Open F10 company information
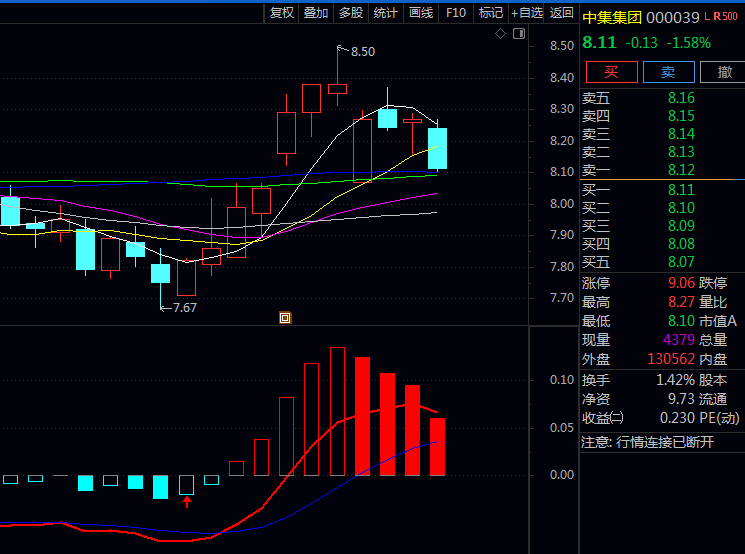The height and width of the screenshot is (554, 745). point(456,12)
